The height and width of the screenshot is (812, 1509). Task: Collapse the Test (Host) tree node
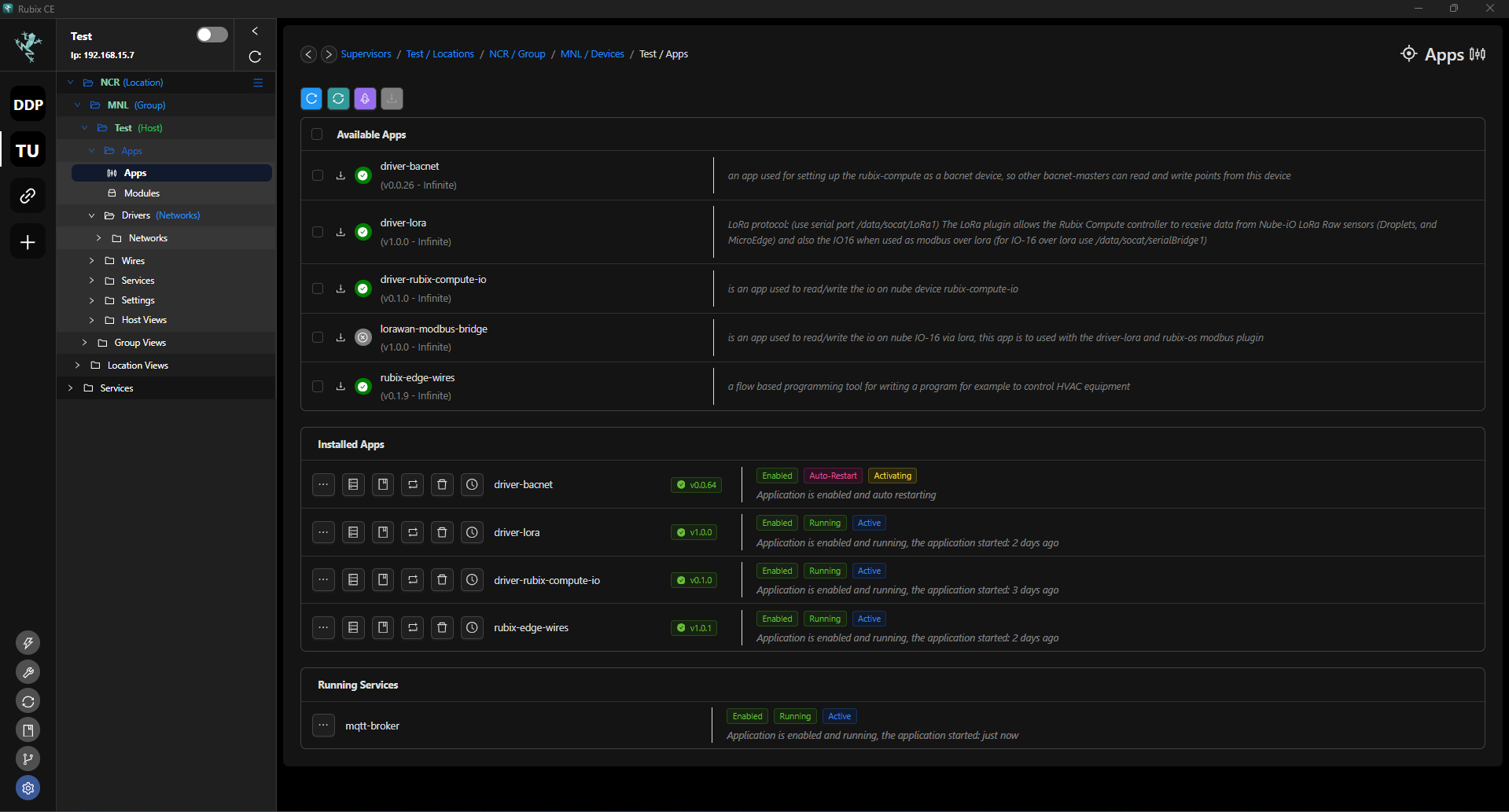click(x=84, y=128)
